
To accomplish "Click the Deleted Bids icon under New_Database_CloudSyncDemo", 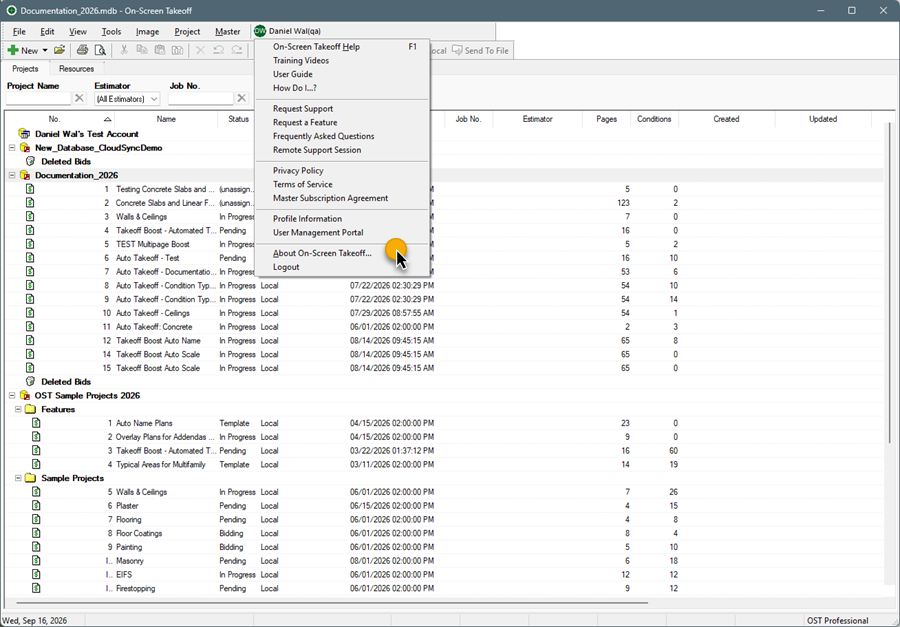I will point(30,161).
